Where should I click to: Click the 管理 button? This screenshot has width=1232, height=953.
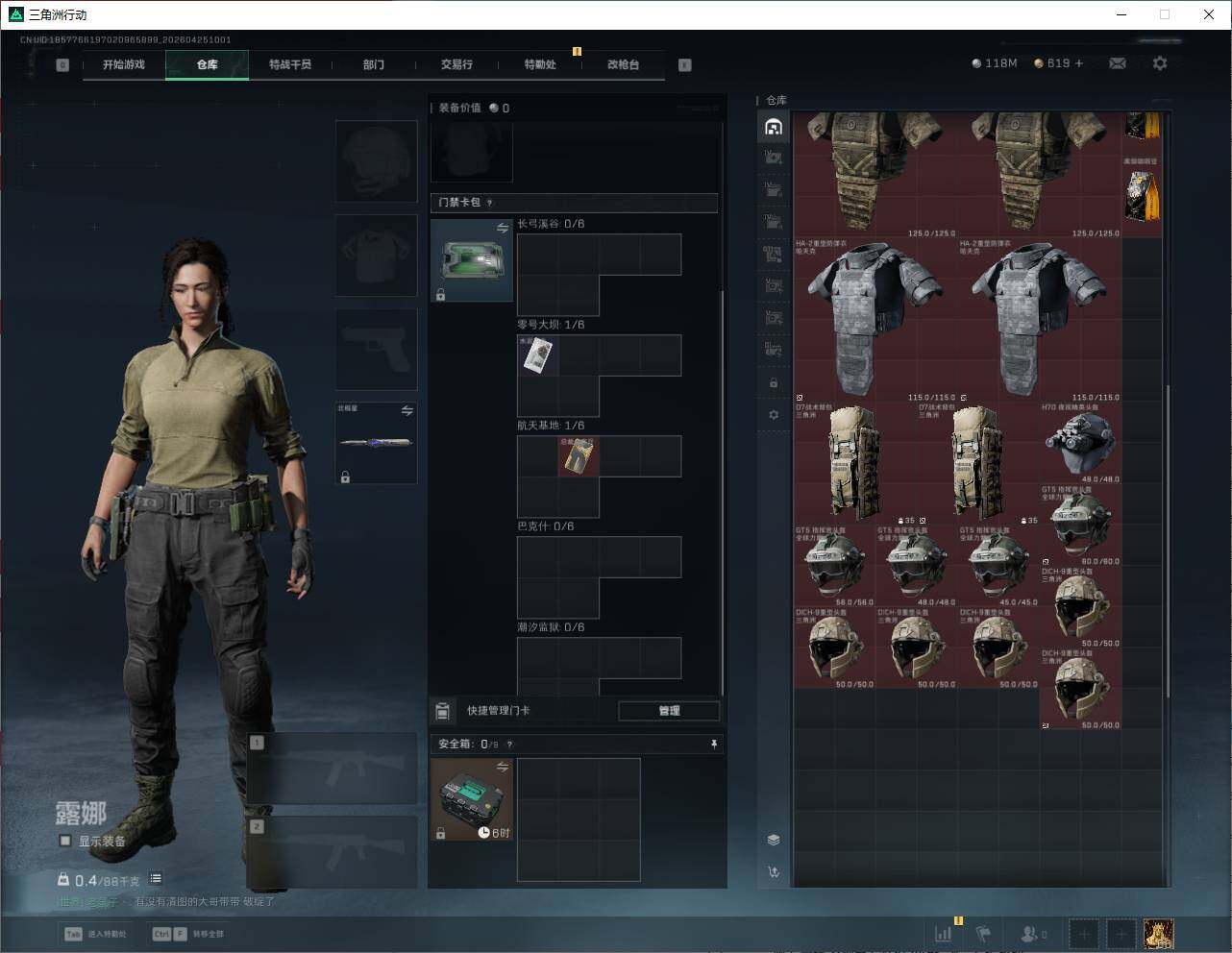669,711
